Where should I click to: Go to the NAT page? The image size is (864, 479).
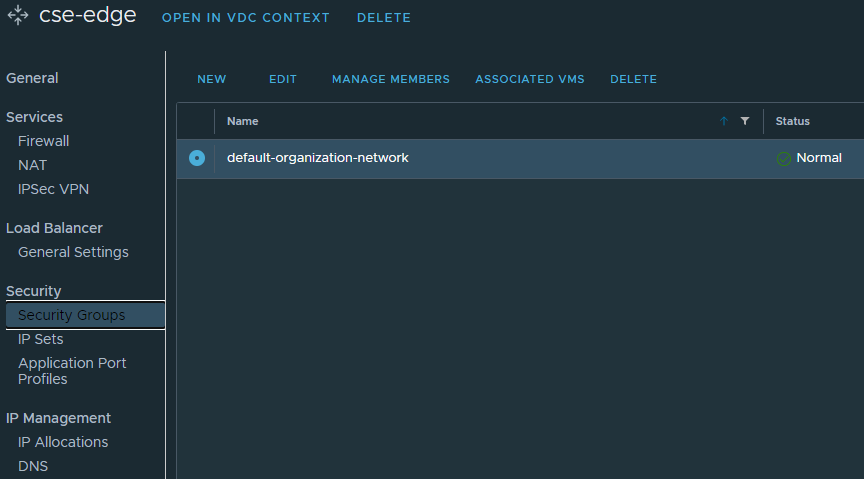coord(32,165)
